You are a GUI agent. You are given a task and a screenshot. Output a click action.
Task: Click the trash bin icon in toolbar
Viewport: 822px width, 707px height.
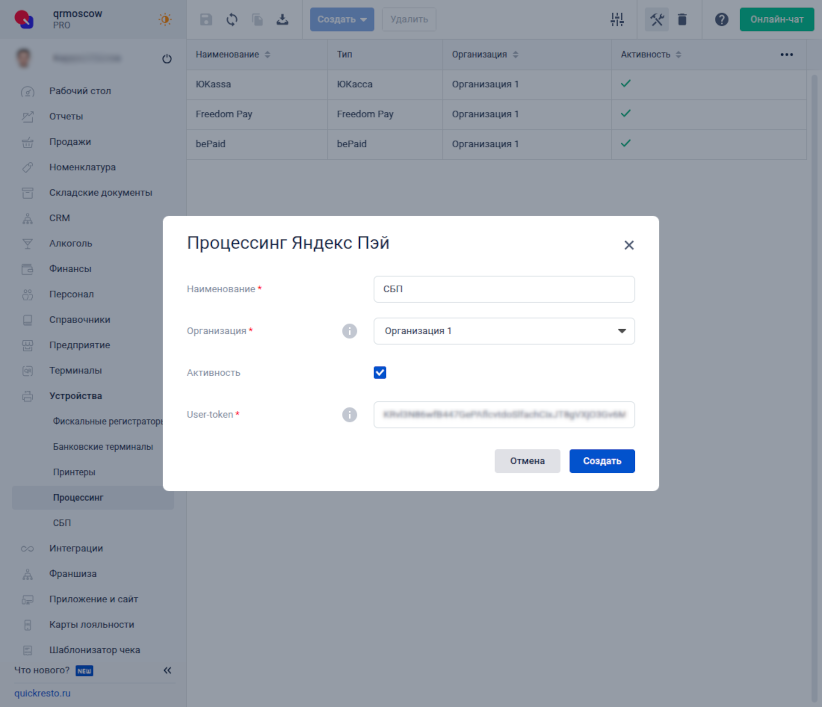[682, 19]
